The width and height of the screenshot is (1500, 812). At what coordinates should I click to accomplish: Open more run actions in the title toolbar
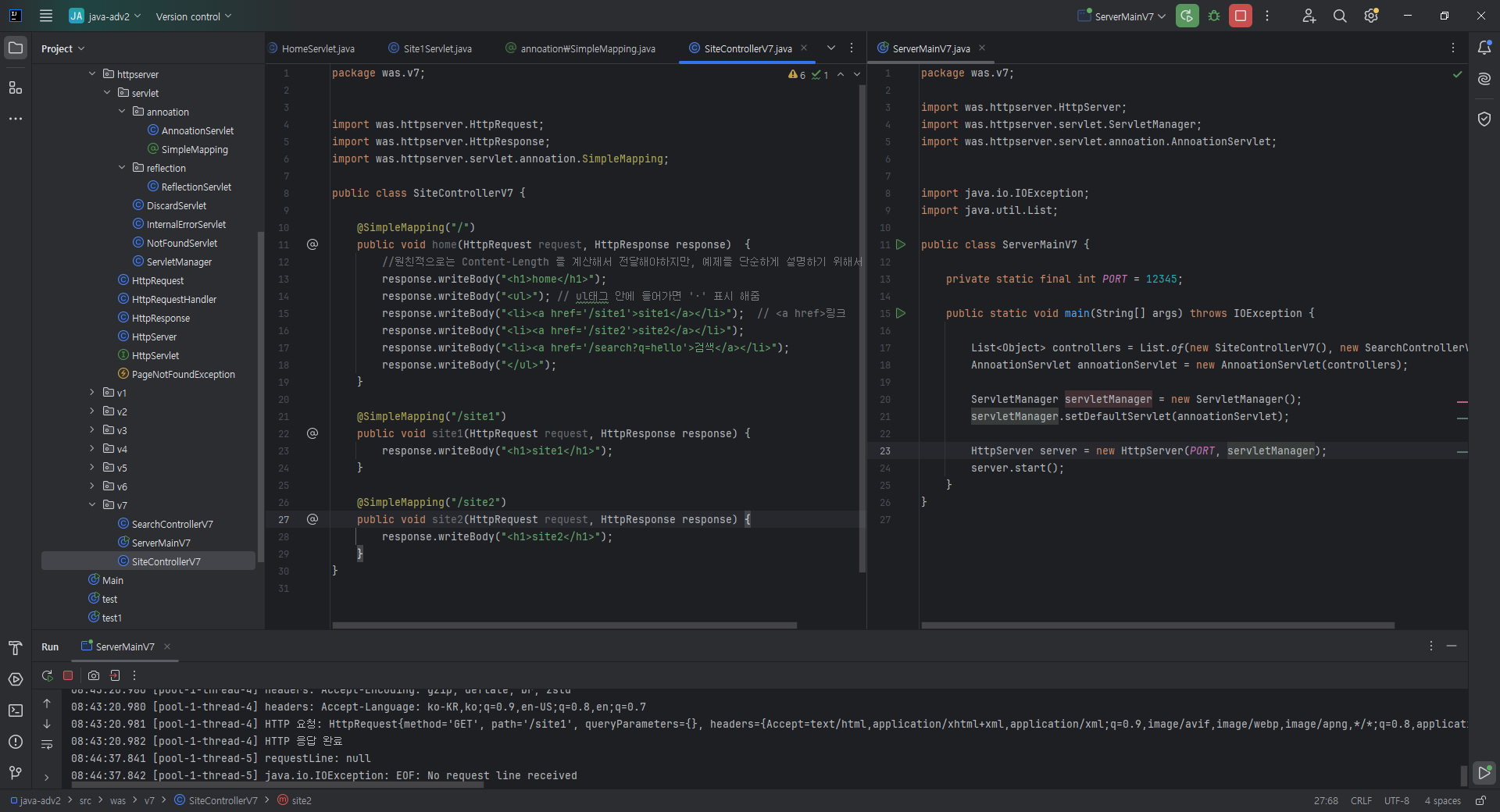point(1267,16)
